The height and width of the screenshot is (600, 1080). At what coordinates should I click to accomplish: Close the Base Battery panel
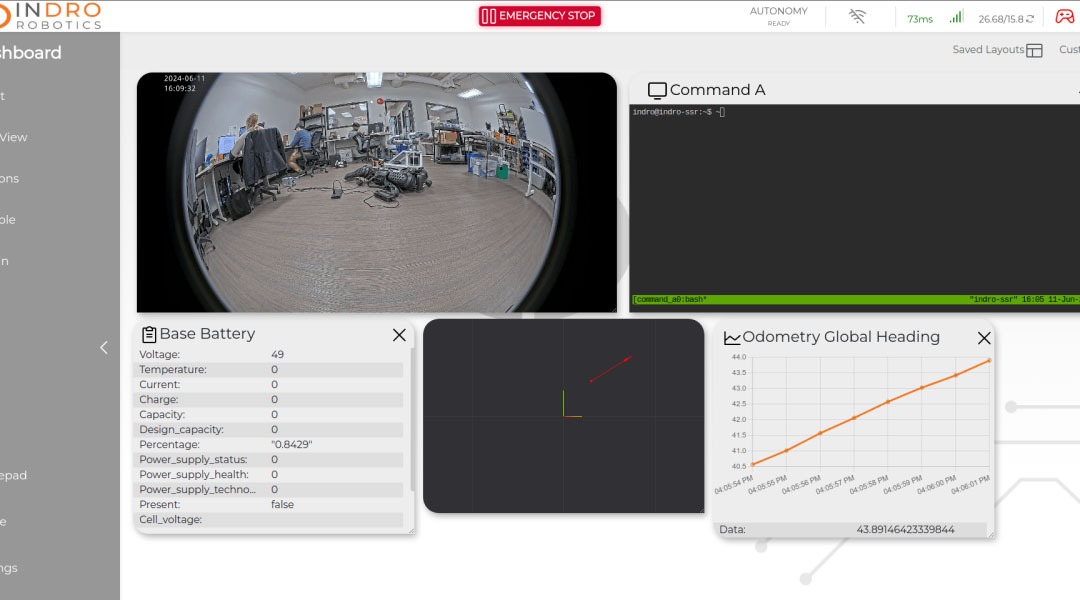click(399, 334)
